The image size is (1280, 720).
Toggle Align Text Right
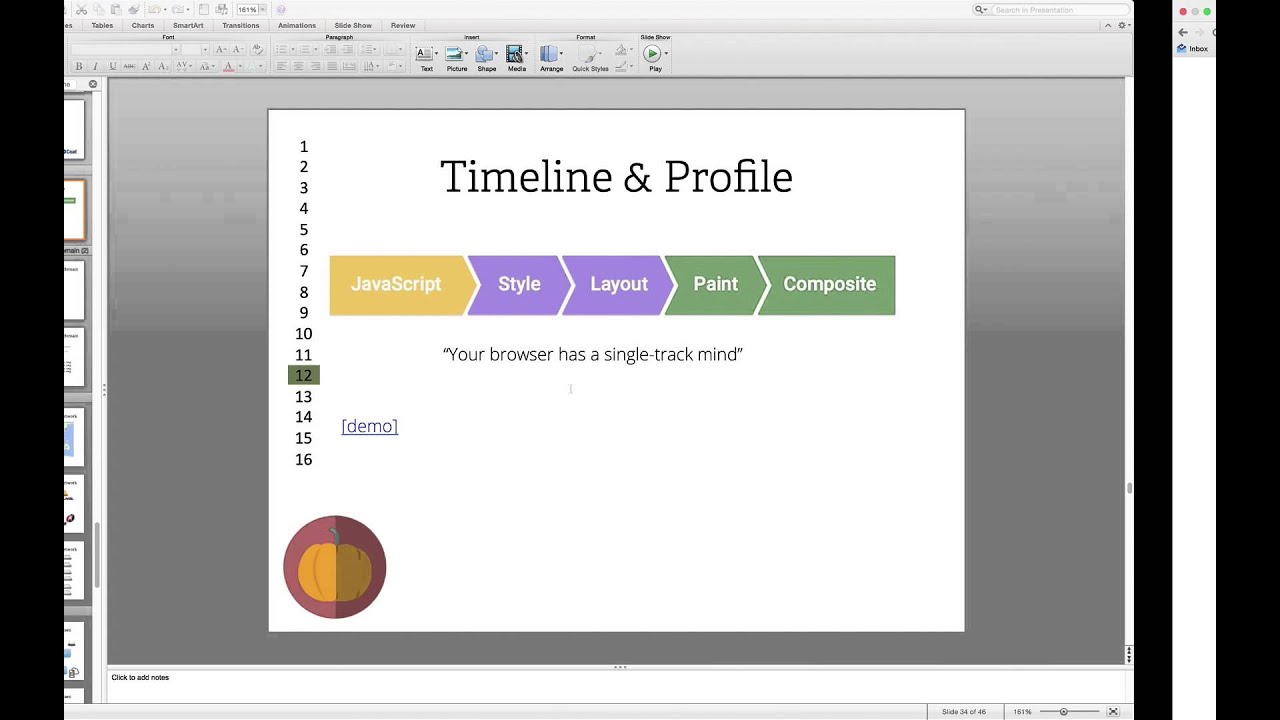pos(315,66)
